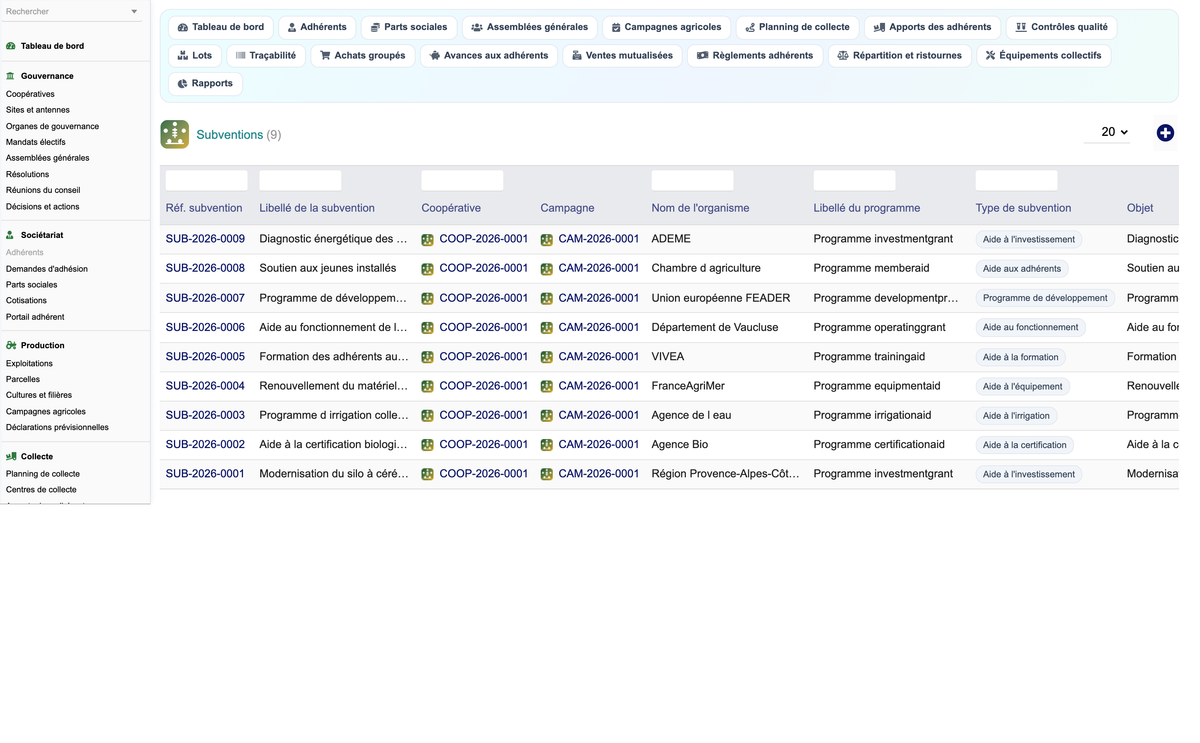Click the Réf. subvention filter field
The width and height of the screenshot is (1200, 743).
click(x=206, y=180)
